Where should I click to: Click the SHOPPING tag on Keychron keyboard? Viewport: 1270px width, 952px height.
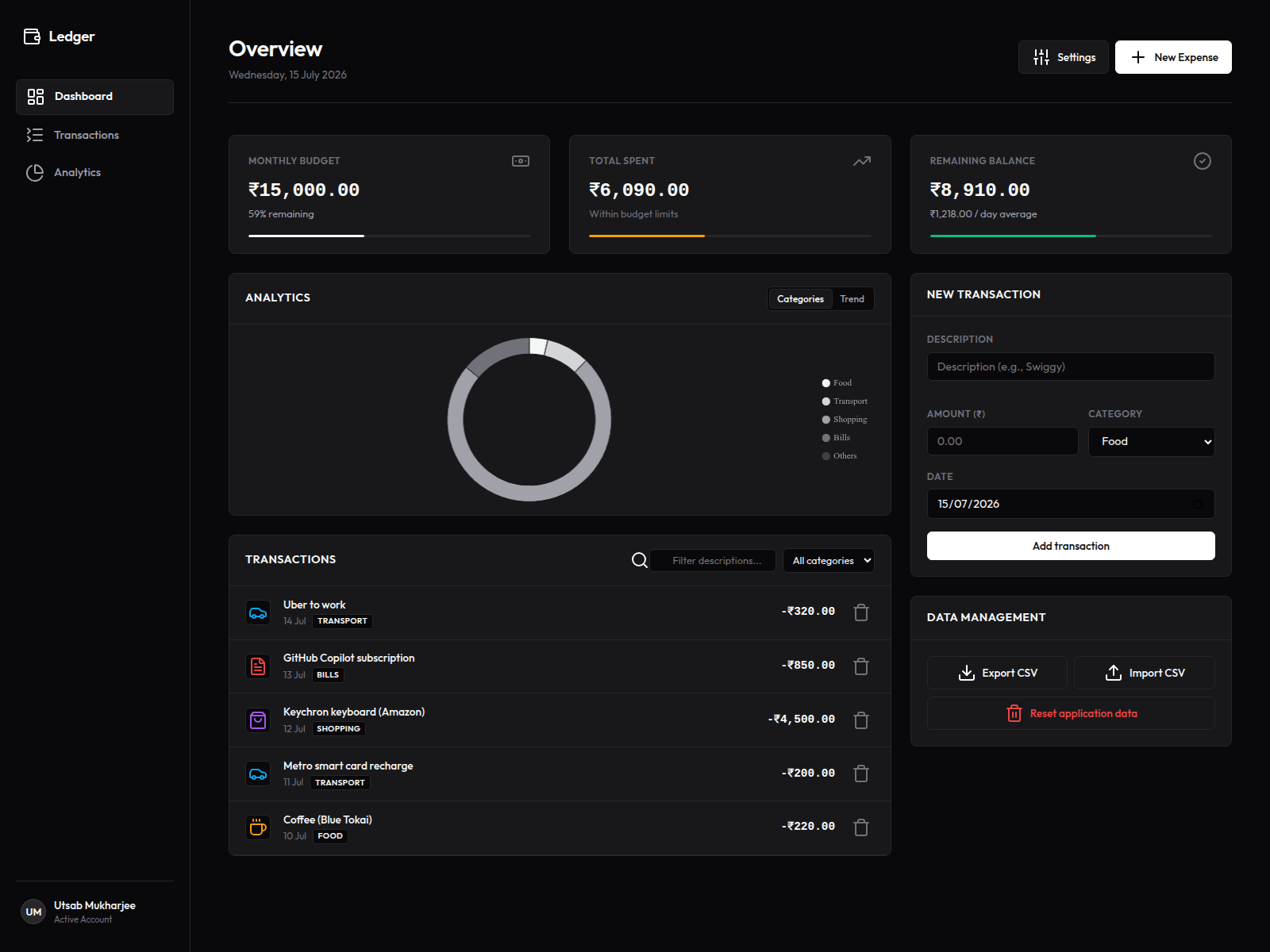coord(338,729)
